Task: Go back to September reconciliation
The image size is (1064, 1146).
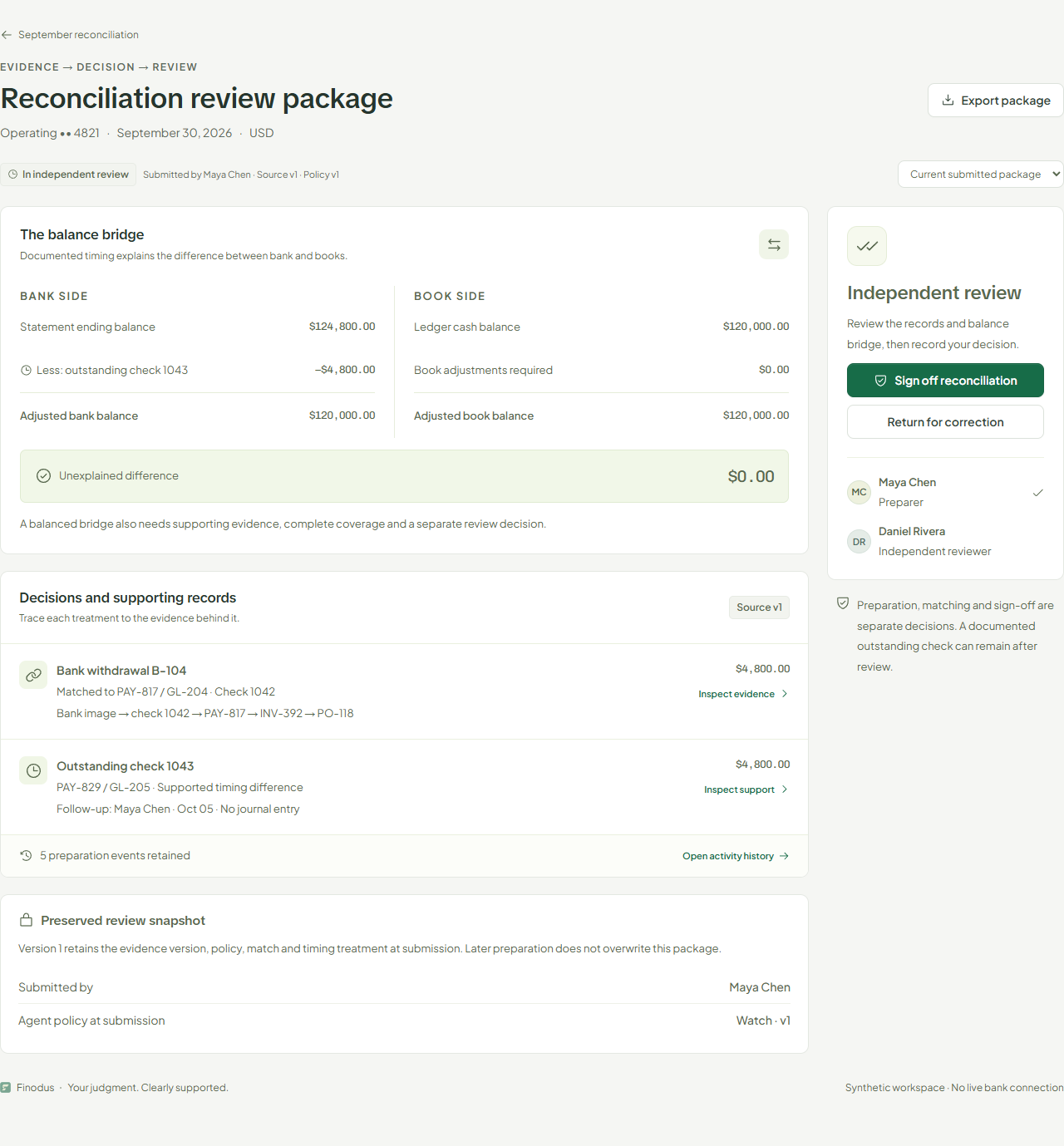Action: [70, 35]
